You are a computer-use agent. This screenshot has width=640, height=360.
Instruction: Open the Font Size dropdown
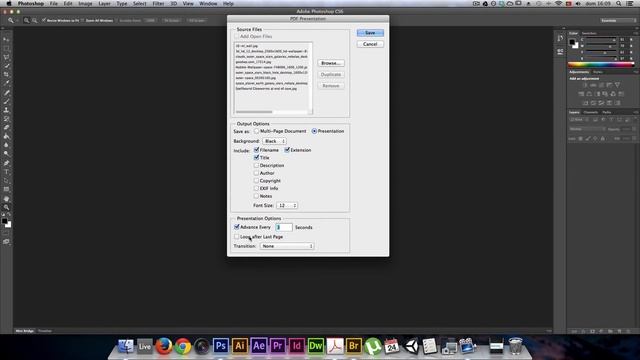click(x=287, y=205)
